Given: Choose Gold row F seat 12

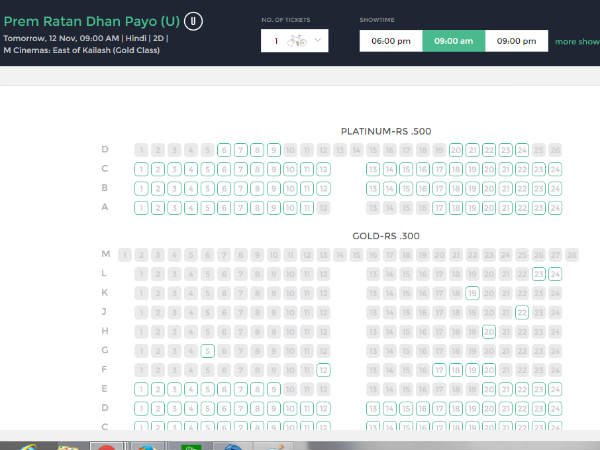Looking at the screenshot, I should tap(323, 370).
